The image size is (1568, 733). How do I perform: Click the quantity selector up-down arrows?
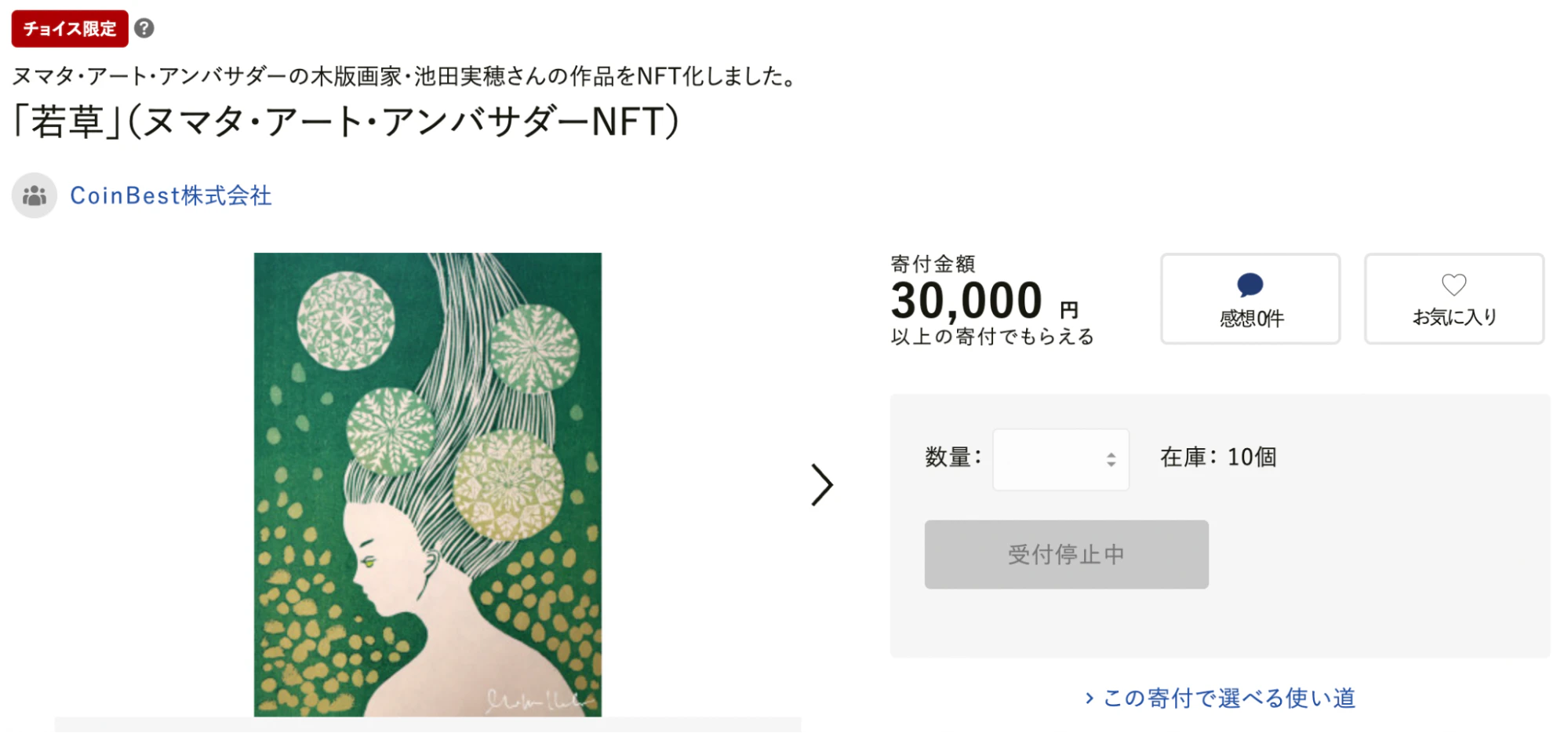click(1111, 459)
